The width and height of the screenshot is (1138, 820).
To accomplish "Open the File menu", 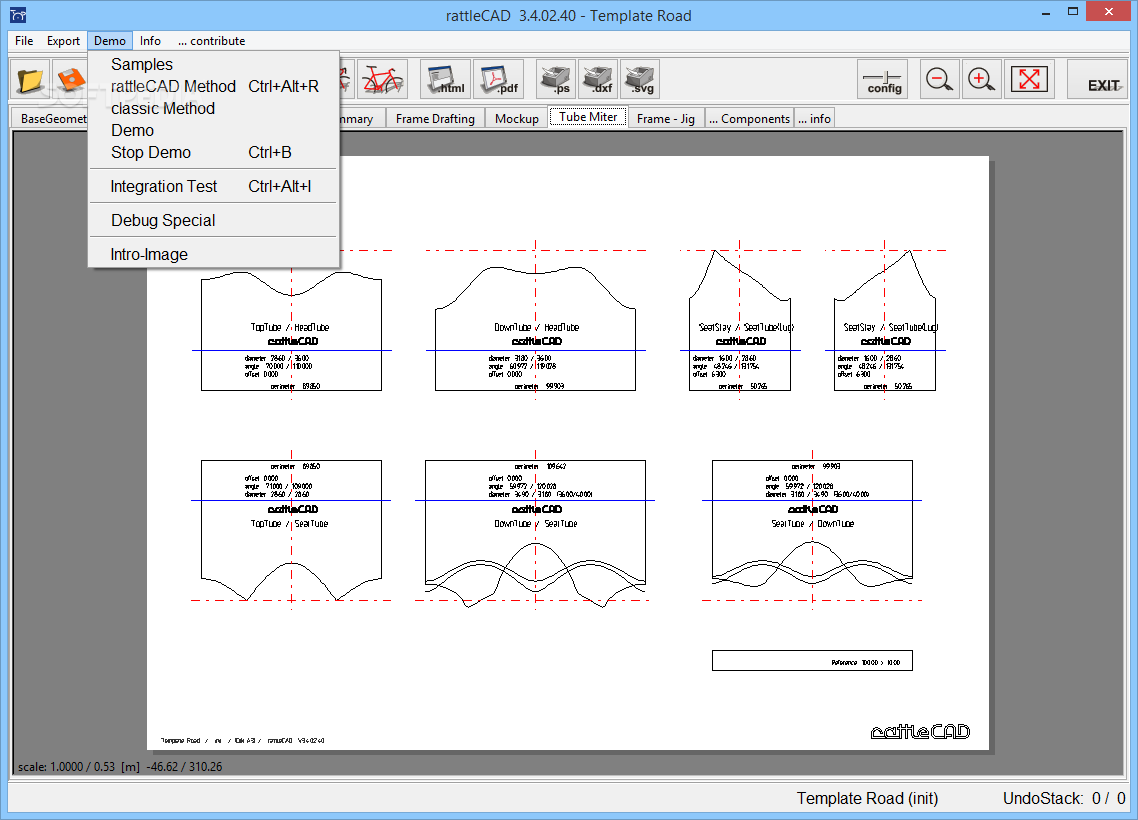I will point(24,41).
